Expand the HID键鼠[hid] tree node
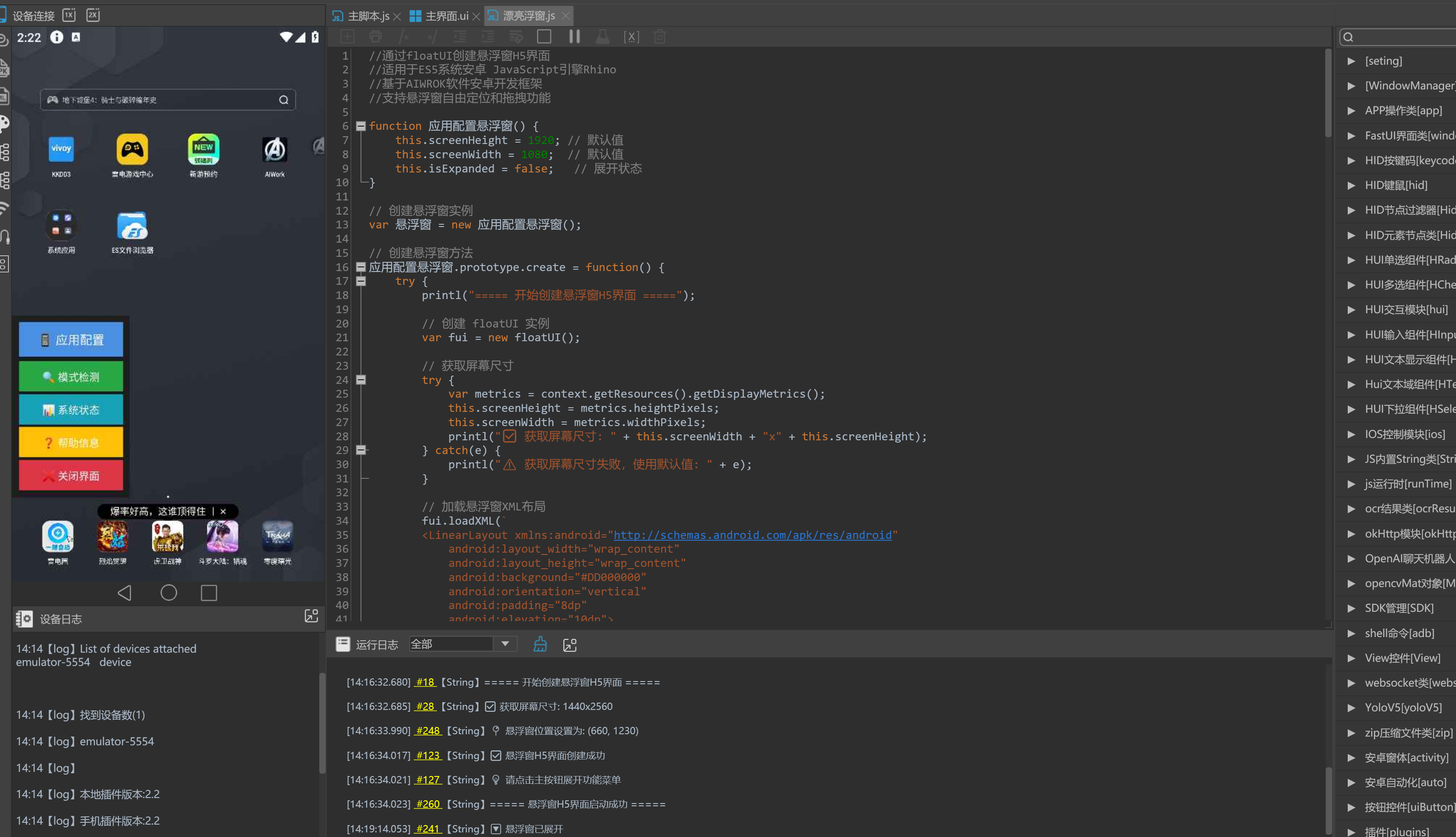Screen dimensions: 1456x837 [x=1351, y=185]
